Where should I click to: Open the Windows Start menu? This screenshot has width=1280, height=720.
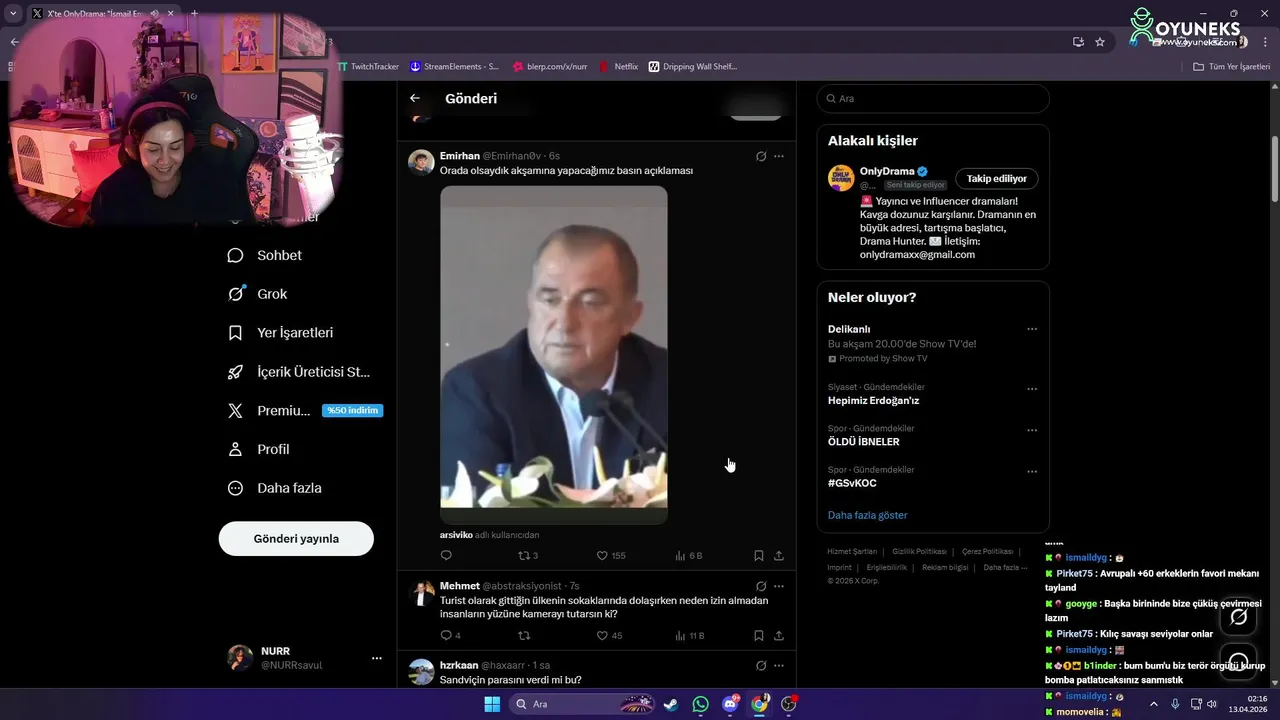click(x=492, y=704)
